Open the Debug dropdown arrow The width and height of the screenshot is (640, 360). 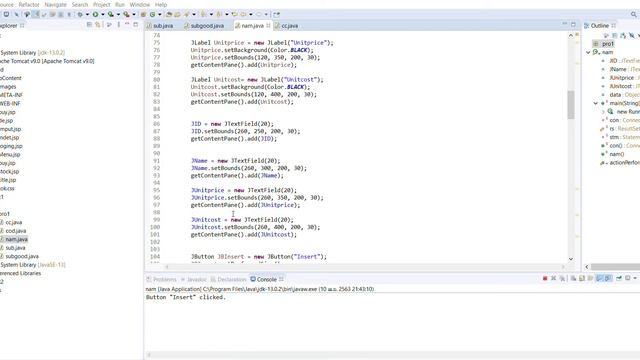pyautogui.click(x=87, y=15)
